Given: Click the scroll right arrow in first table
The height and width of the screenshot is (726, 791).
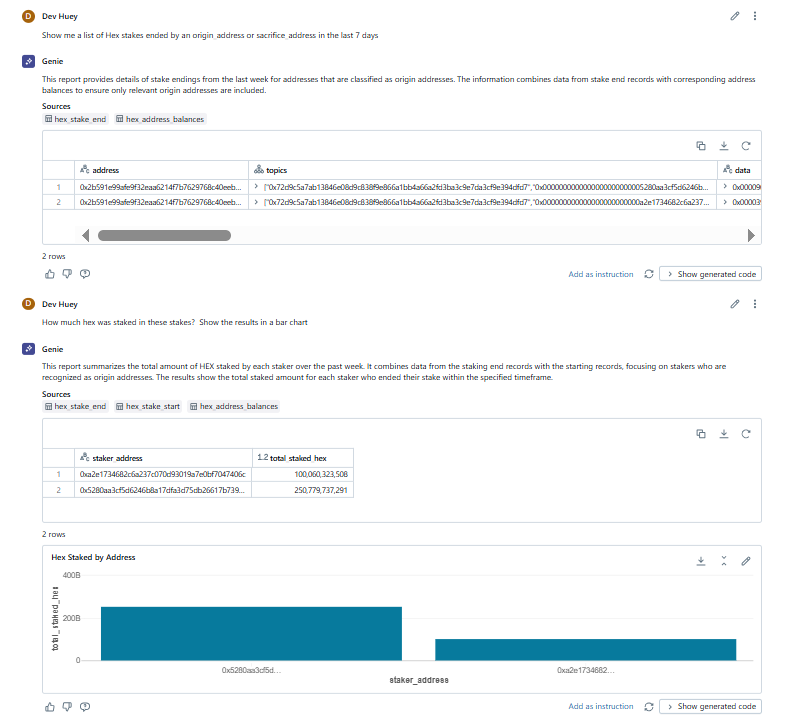Looking at the screenshot, I should (x=751, y=235).
